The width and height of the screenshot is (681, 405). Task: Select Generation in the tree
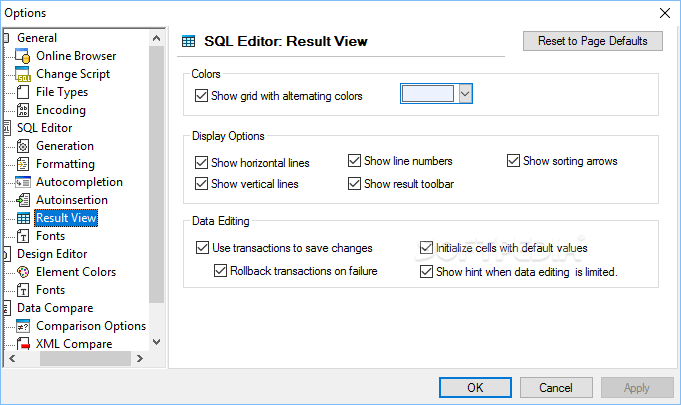pyautogui.click(x=65, y=146)
